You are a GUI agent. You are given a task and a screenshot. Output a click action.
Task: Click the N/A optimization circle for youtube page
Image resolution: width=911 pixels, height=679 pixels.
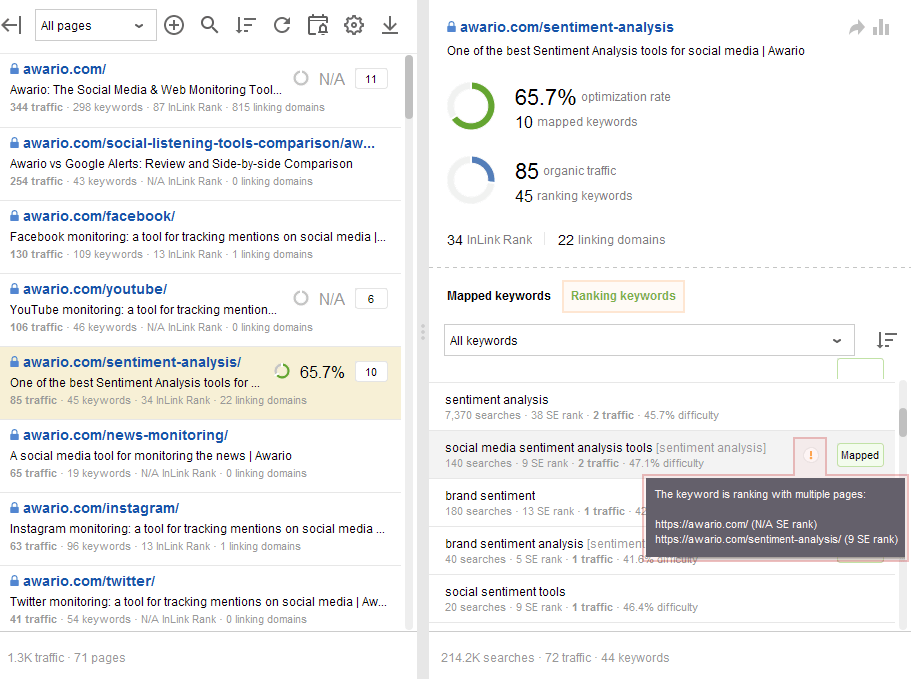[301, 298]
